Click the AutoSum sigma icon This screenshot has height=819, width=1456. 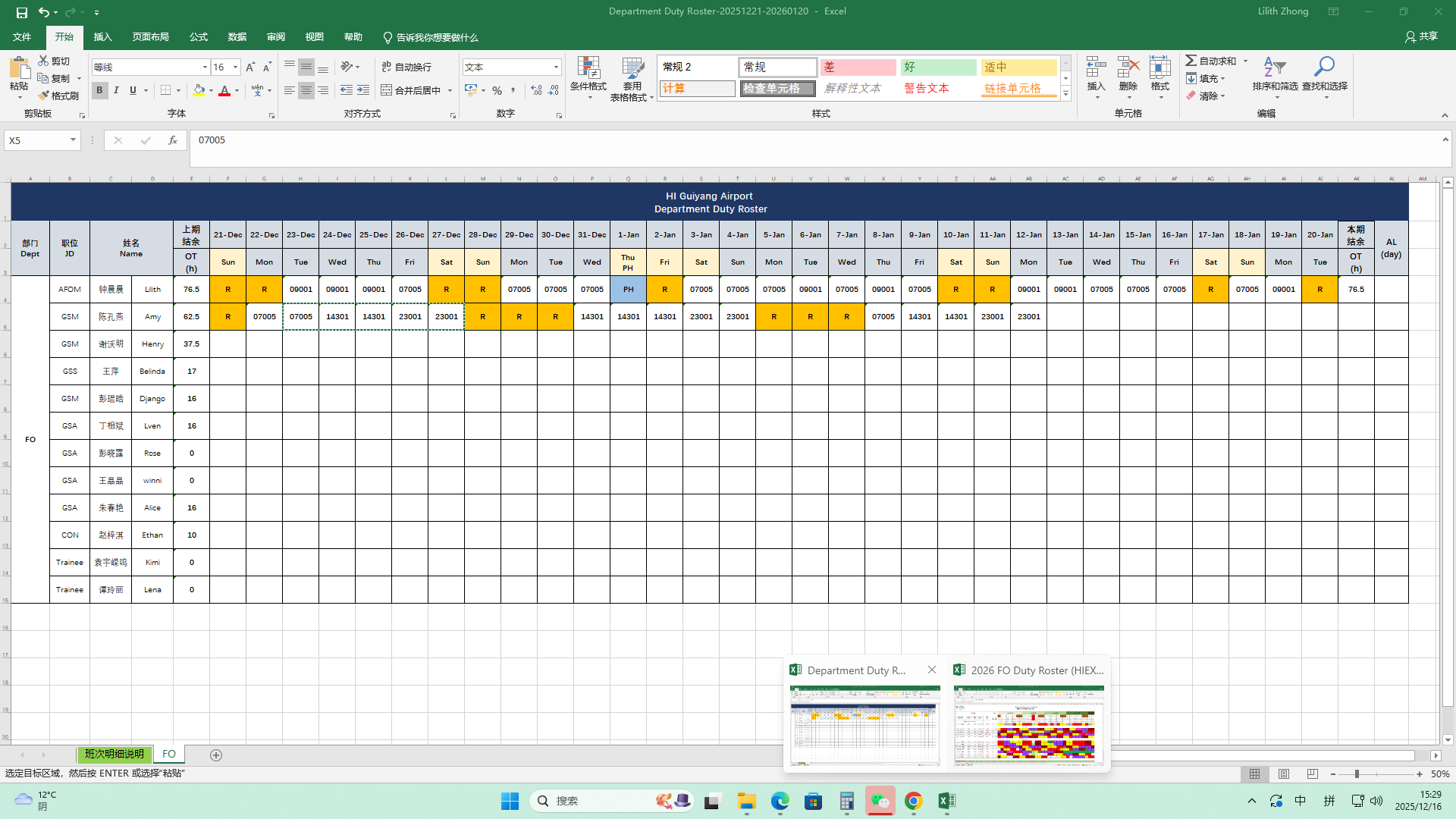(1191, 61)
